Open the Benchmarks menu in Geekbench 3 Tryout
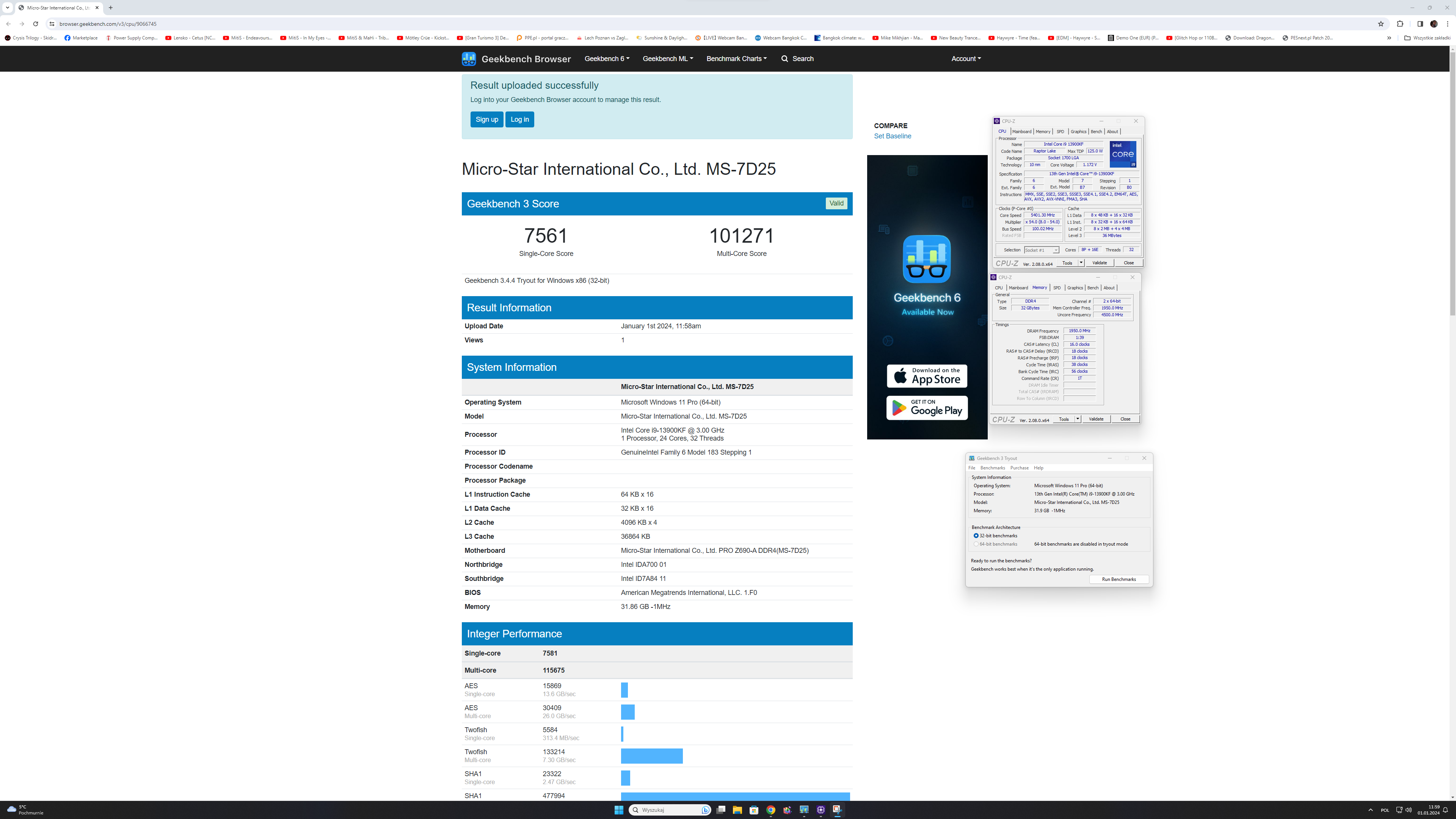The height and width of the screenshot is (819, 1456). 993,468
